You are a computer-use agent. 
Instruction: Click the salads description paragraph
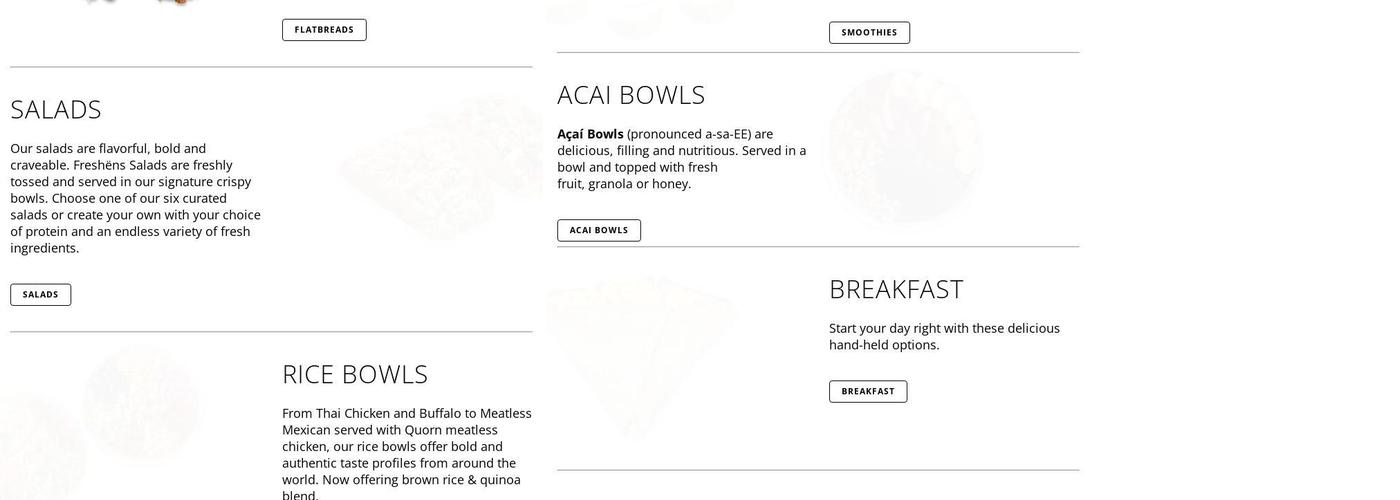click(135, 198)
